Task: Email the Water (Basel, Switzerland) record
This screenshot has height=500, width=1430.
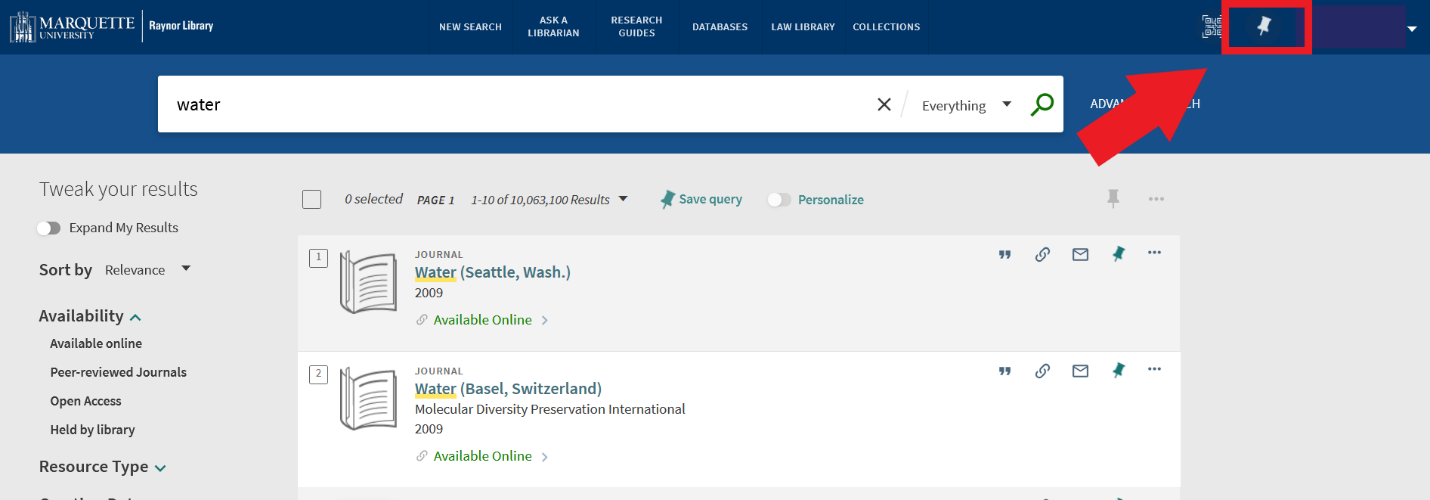Action: click(1080, 371)
